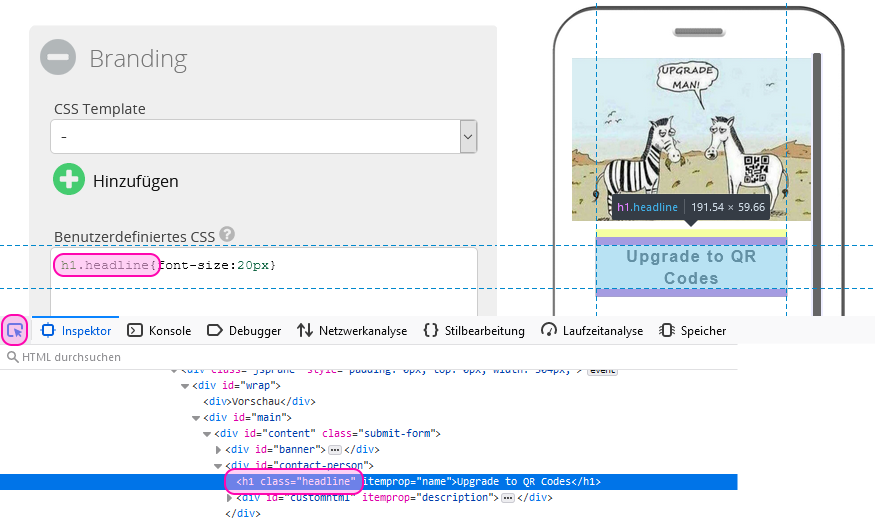The width and height of the screenshot is (875, 524).
Task: Expand the div id="customhtml" node
Action: [229, 497]
